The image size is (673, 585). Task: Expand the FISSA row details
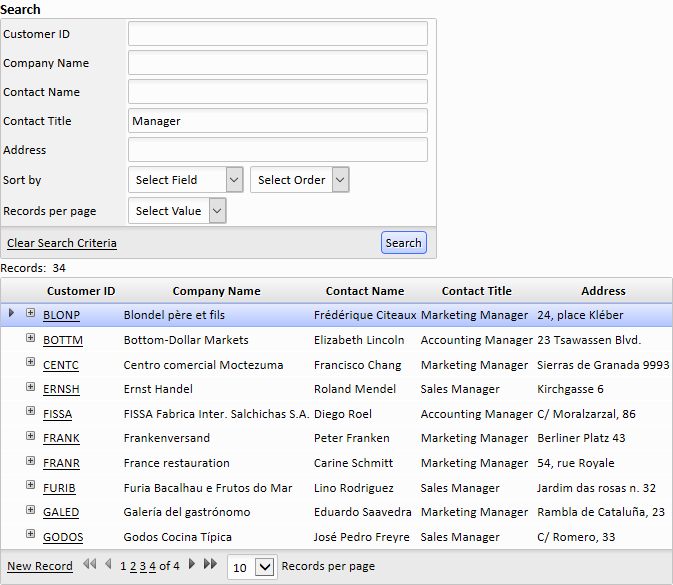click(30, 411)
